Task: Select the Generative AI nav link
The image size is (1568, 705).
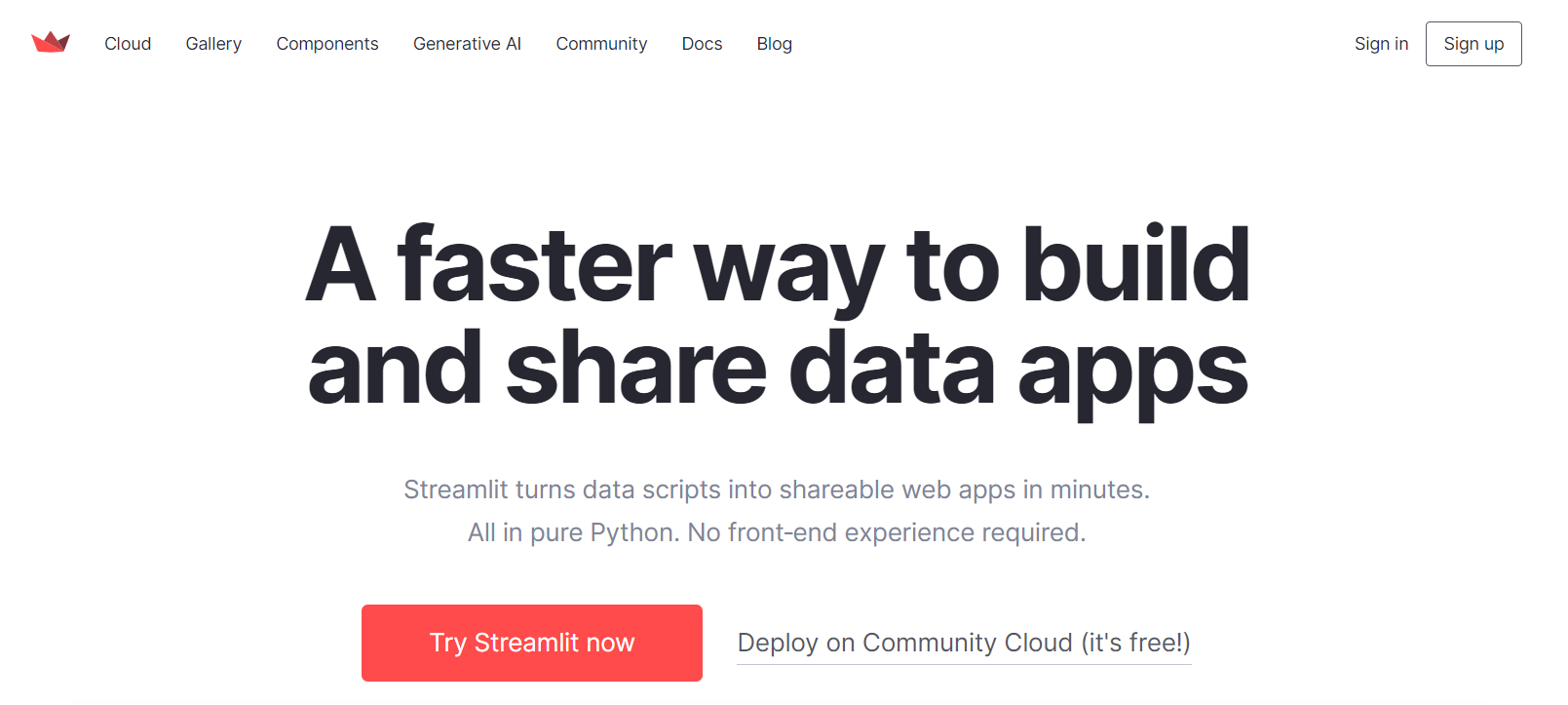Action: 467,44
